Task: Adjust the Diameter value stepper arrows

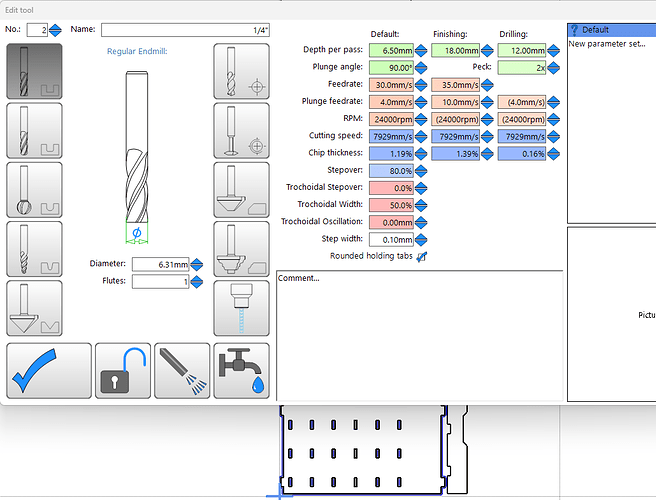Action: point(196,265)
